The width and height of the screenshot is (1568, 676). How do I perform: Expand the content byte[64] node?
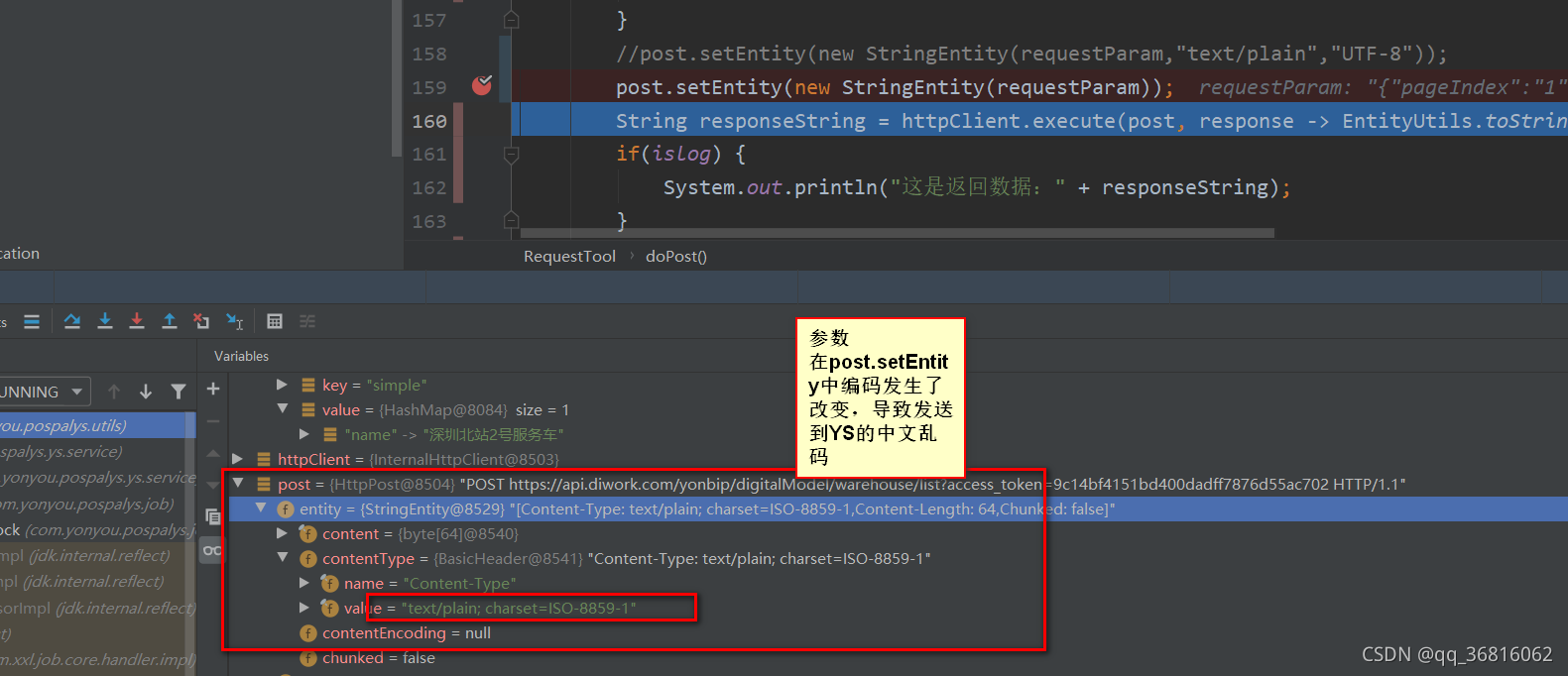tap(282, 533)
